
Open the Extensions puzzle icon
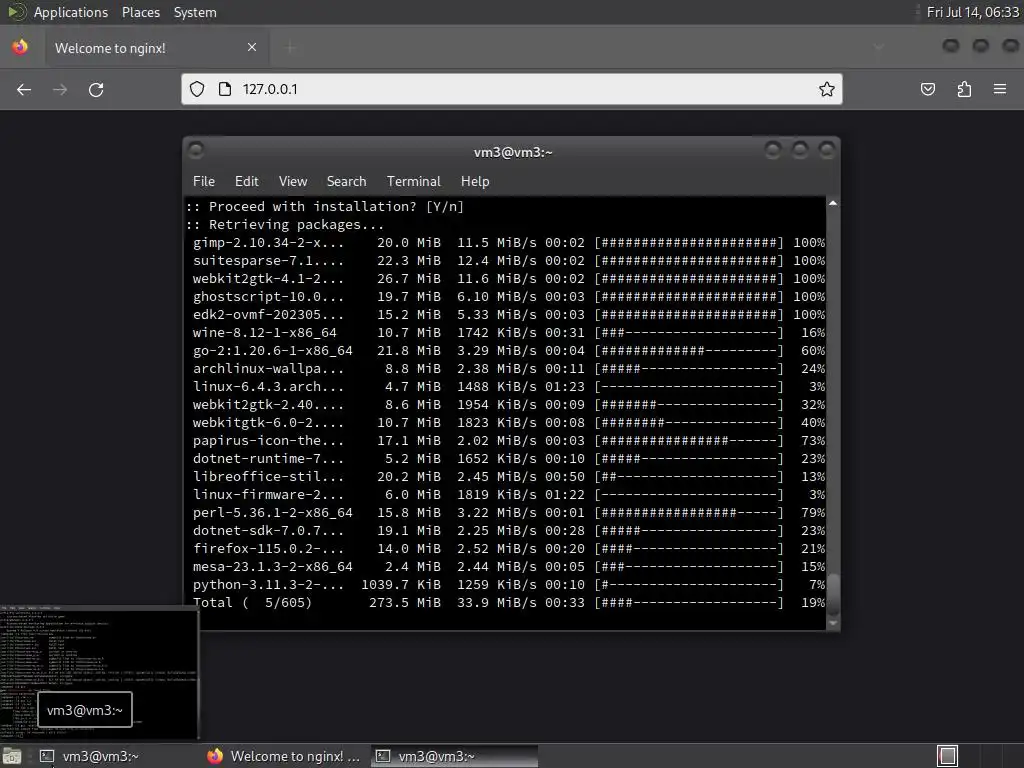tap(964, 89)
